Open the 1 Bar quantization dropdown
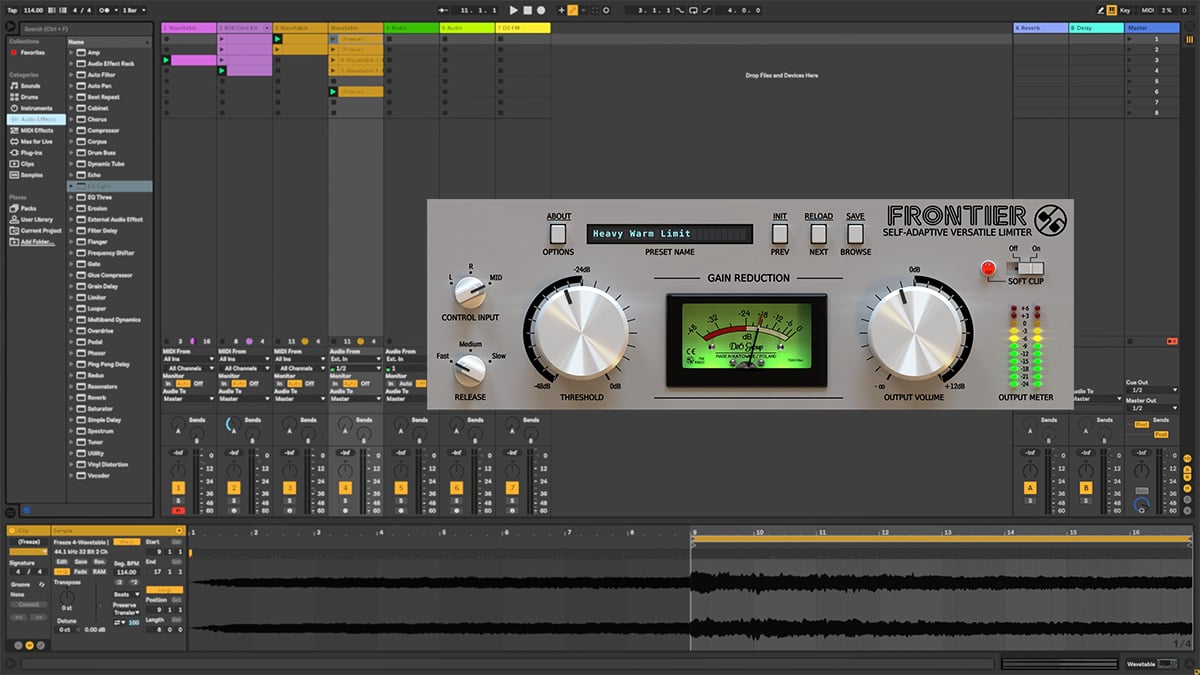 pyautogui.click(x=131, y=9)
